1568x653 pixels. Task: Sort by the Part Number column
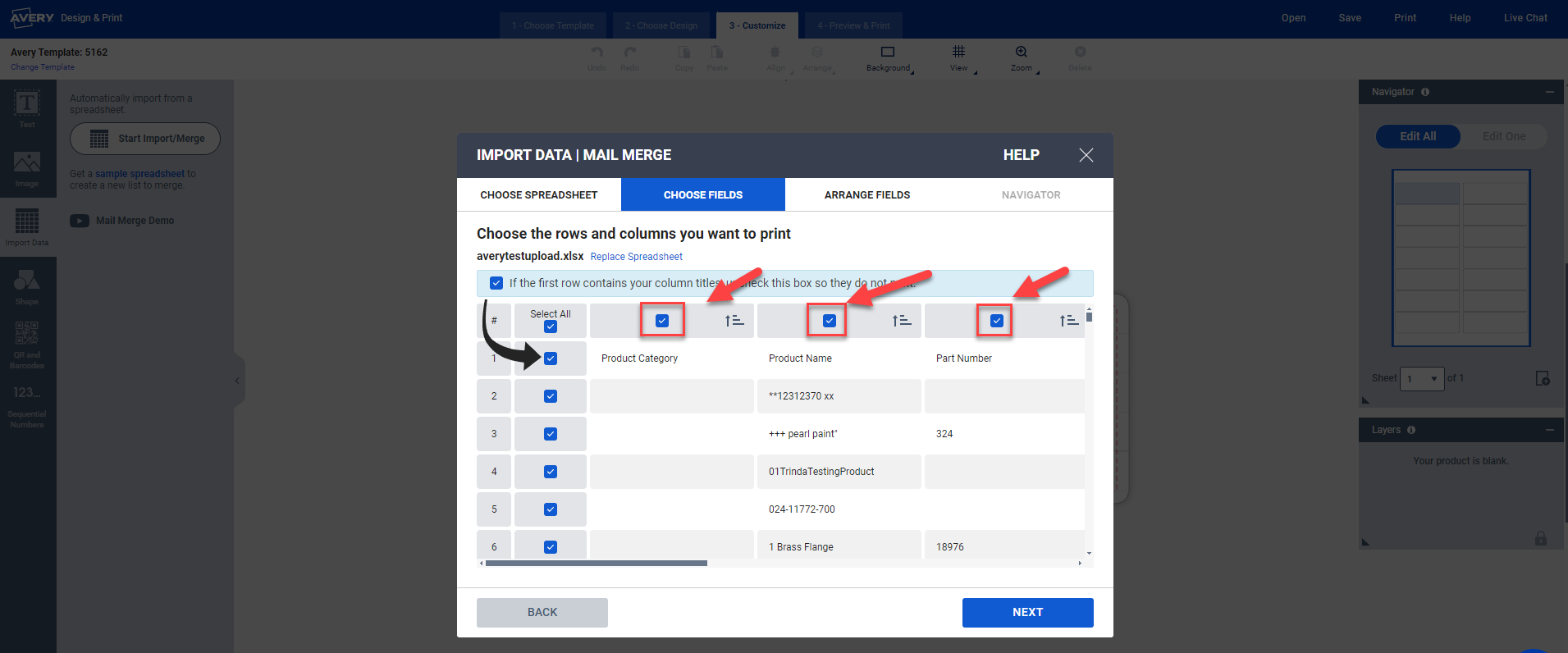[x=1068, y=321]
